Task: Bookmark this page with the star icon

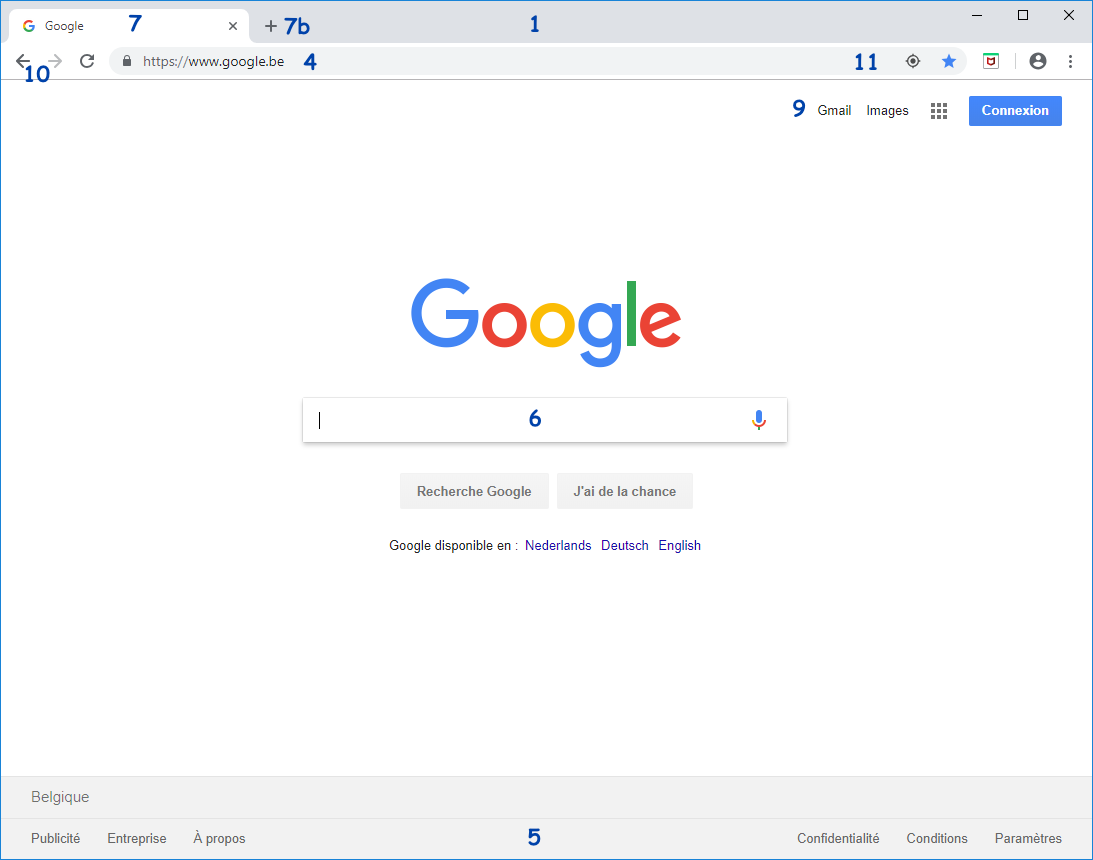Action: pyautogui.click(x=949, y=61)
